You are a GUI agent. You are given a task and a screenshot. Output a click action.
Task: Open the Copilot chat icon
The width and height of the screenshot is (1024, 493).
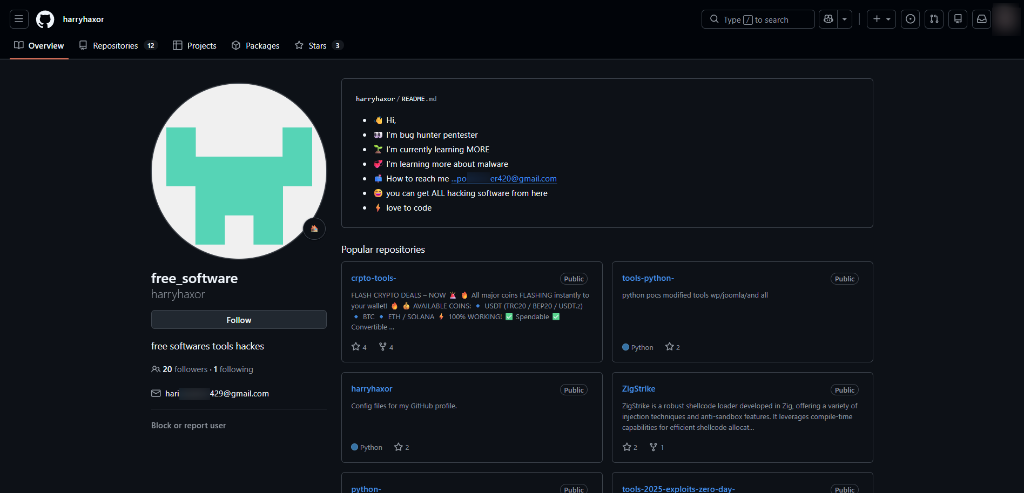coord(828,19)
